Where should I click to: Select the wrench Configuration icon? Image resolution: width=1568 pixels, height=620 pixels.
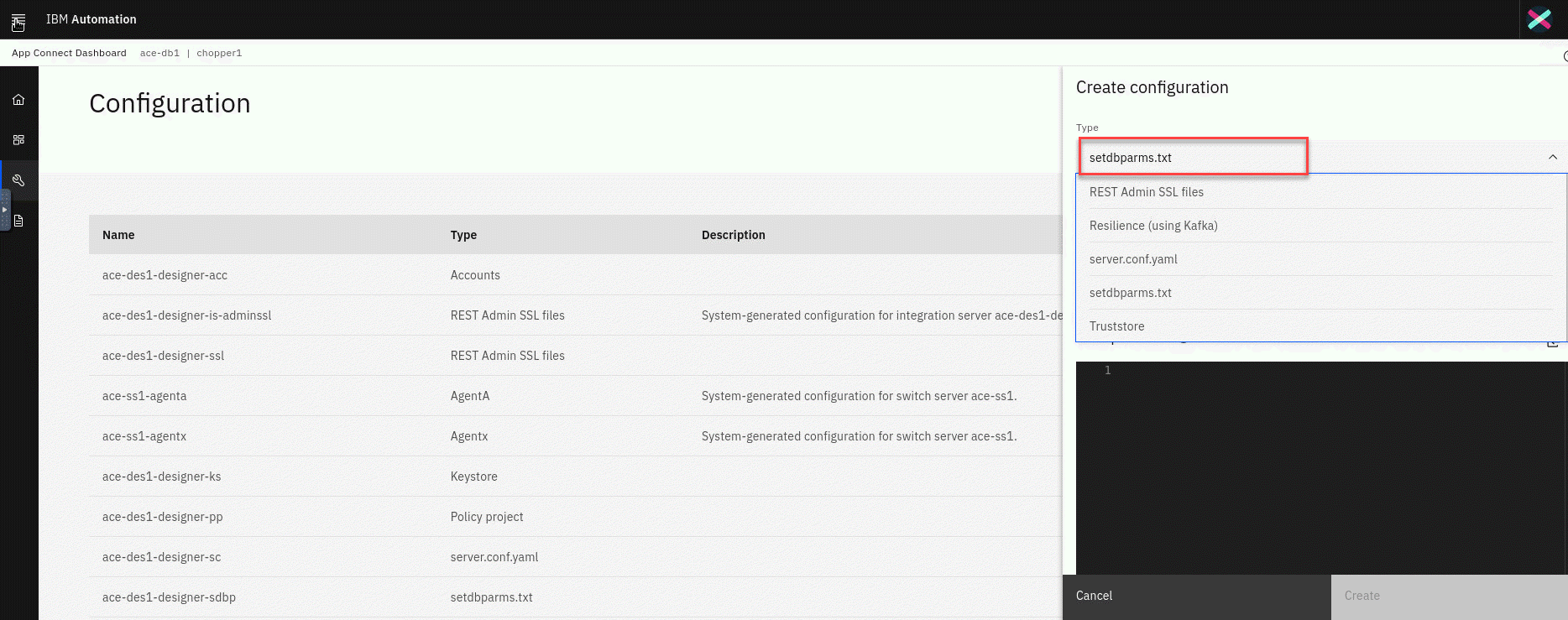pyautogui.click(x=18, y=180)
